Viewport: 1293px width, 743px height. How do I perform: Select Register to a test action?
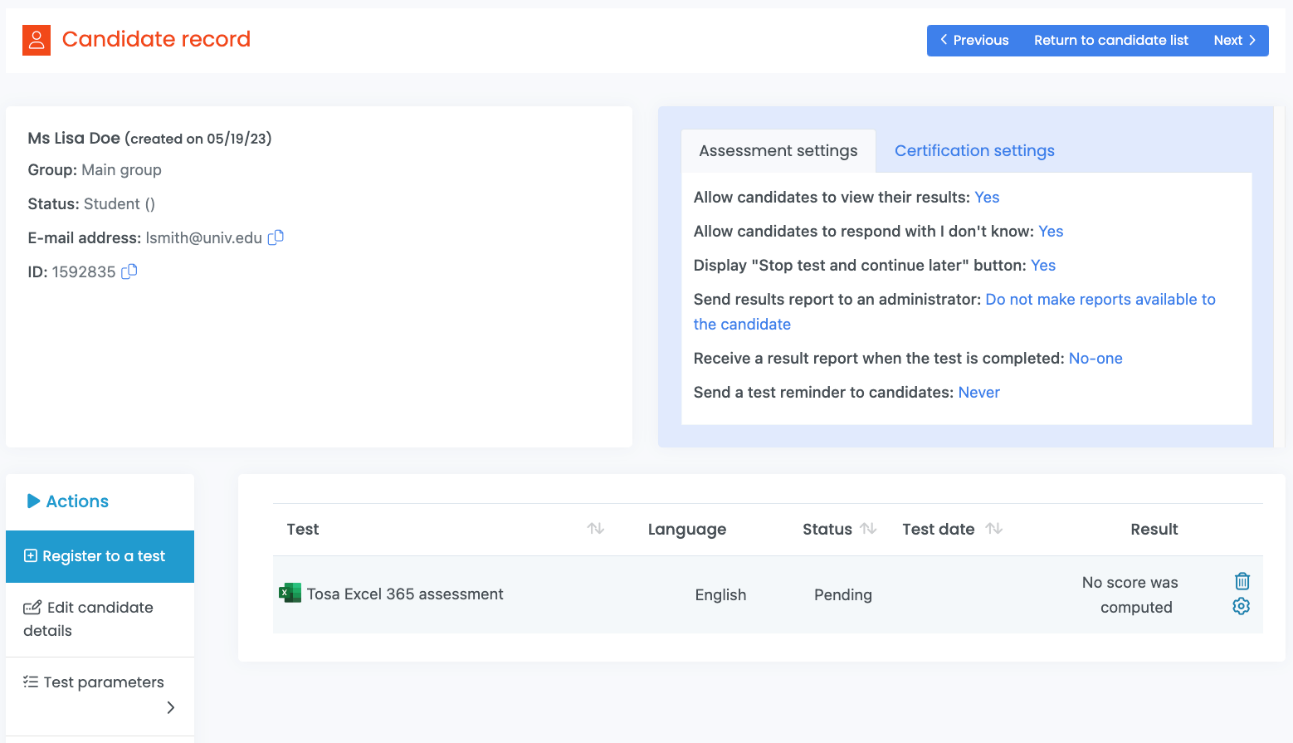tap(100, 556)
